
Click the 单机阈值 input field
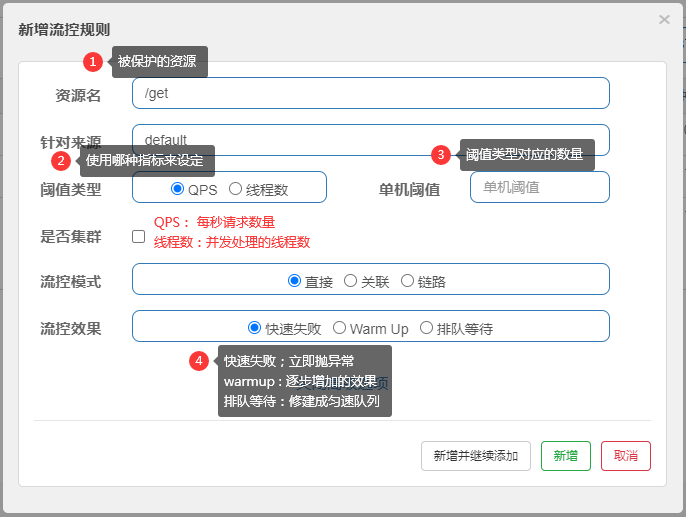pyautogui.click(x=539, y=187)
